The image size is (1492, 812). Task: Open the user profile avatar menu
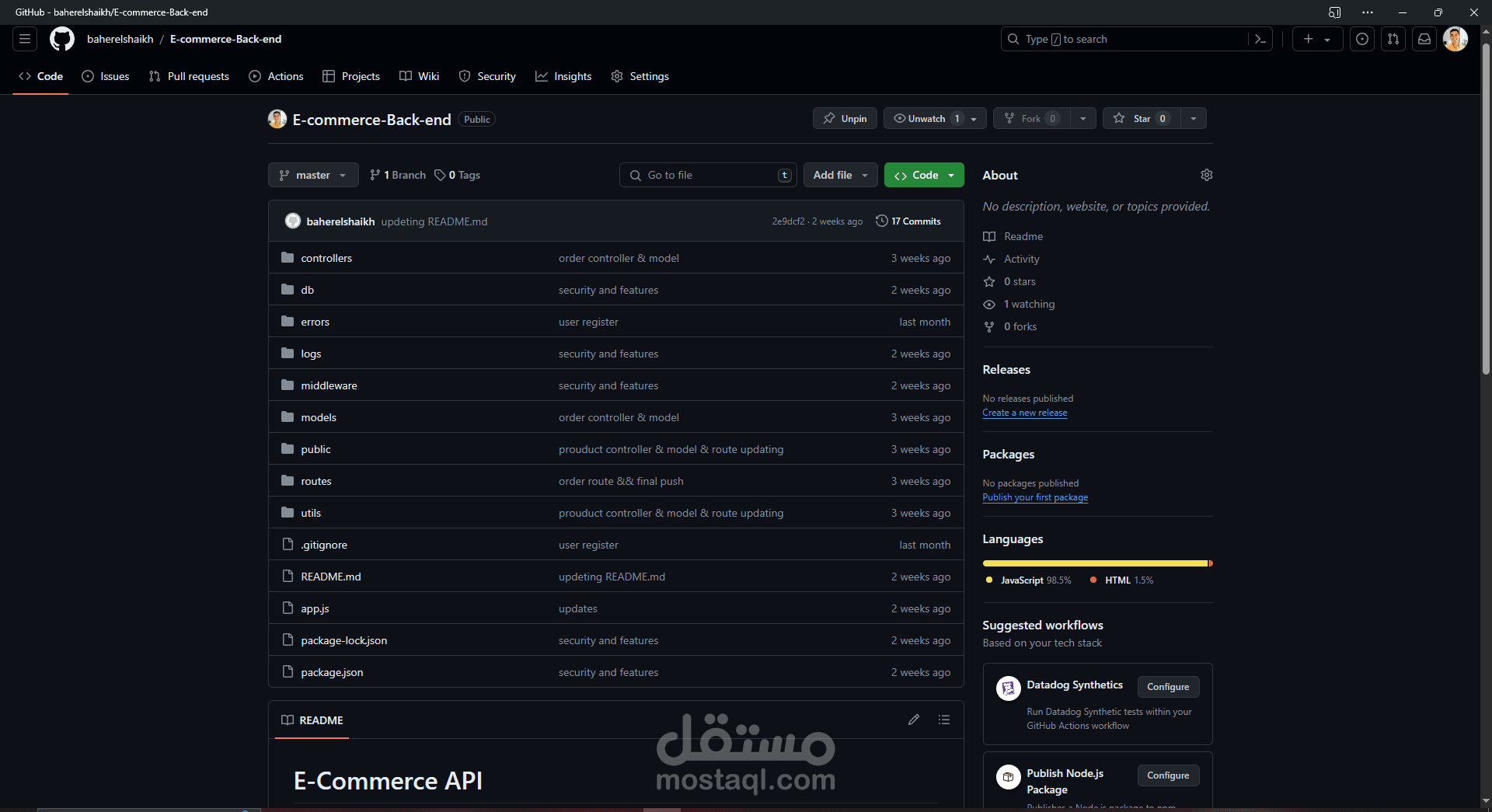click(x=1455, y=39)
